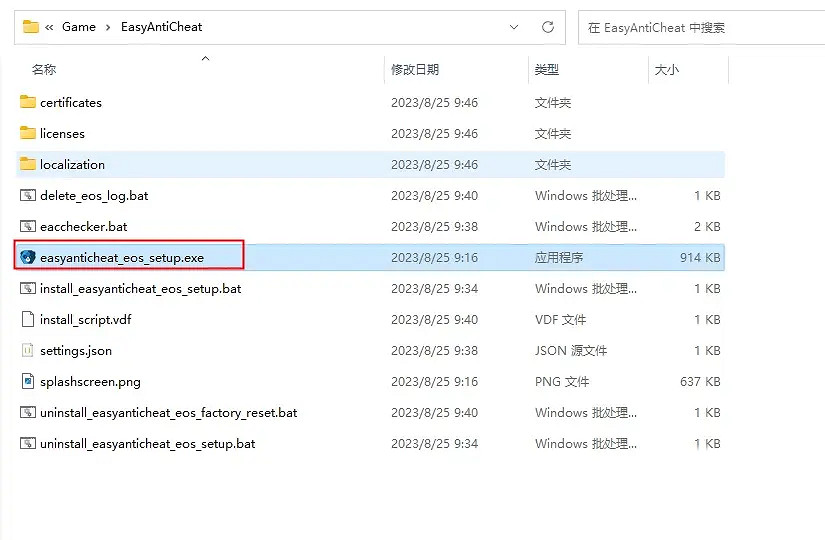Image resolution: width=825 pixels, height=540 pixels.
Task: Sort files by the 名称 column header
Action: 44,70
